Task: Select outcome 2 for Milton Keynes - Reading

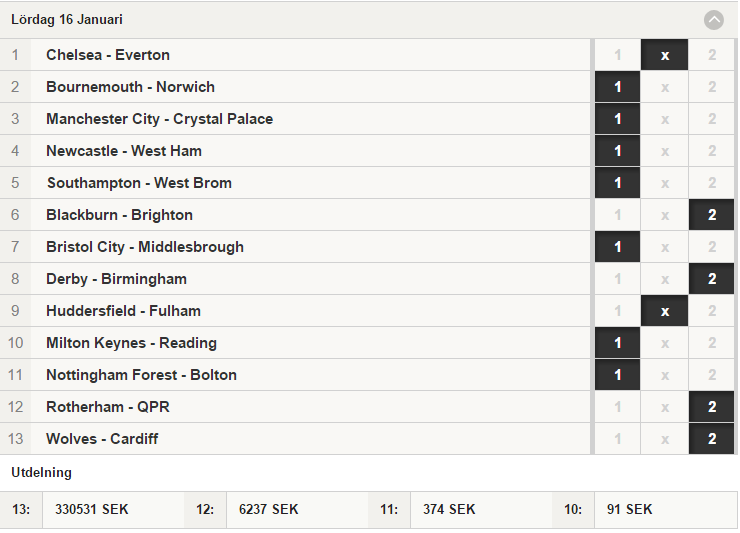Action: 712,343
